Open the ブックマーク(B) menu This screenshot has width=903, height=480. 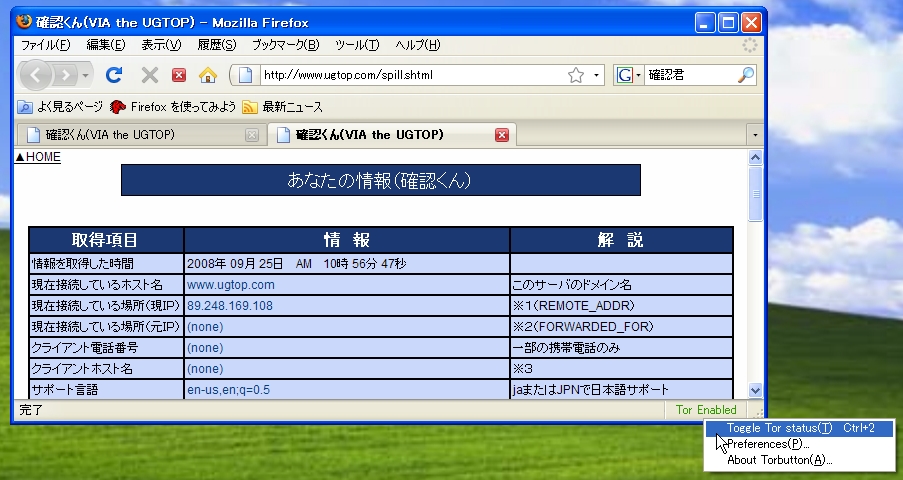(286, 45)
